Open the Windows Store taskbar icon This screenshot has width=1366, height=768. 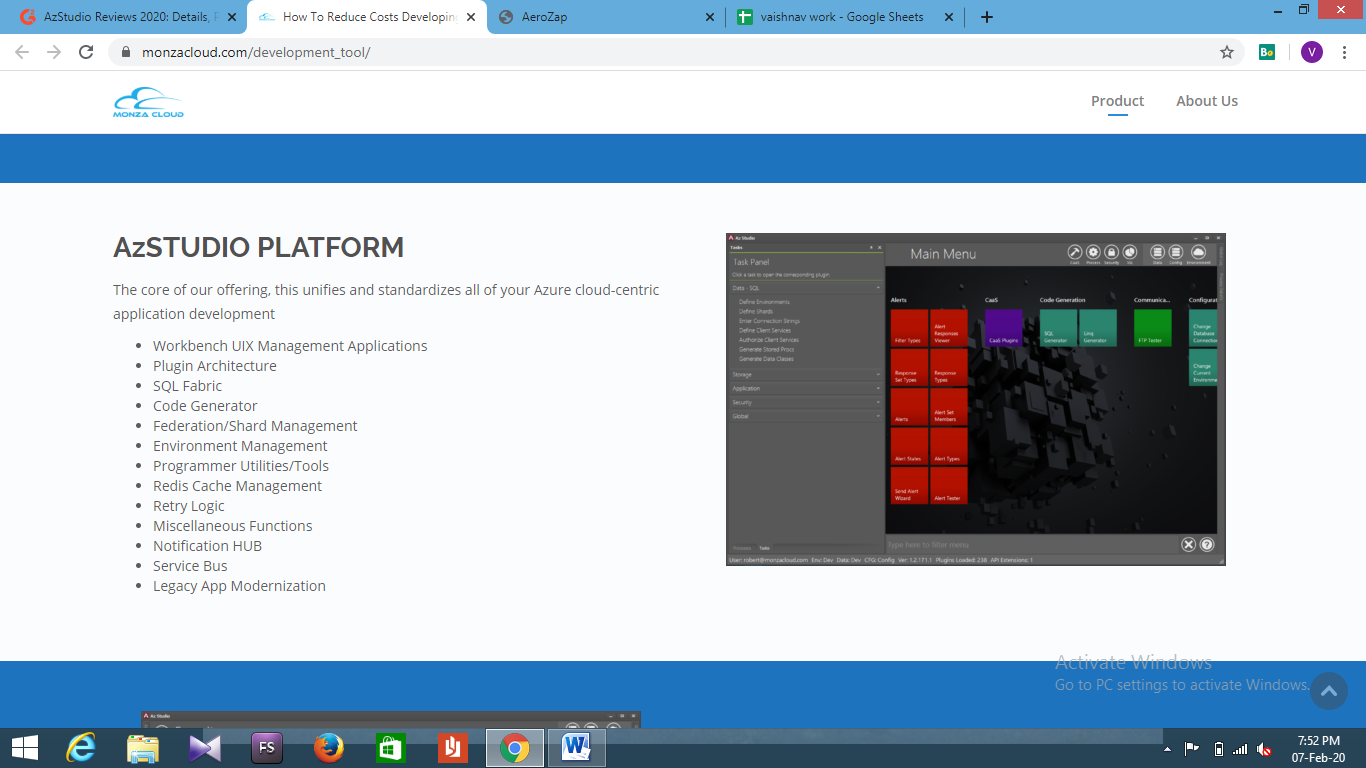391,747
